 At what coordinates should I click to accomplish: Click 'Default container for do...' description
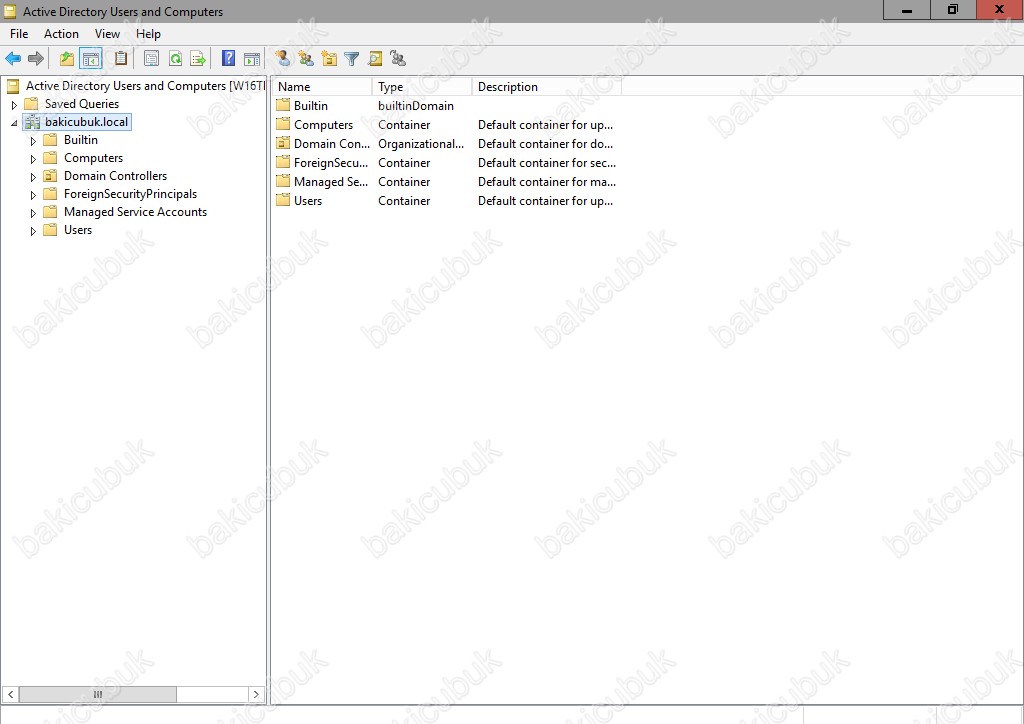click(545, 144)
